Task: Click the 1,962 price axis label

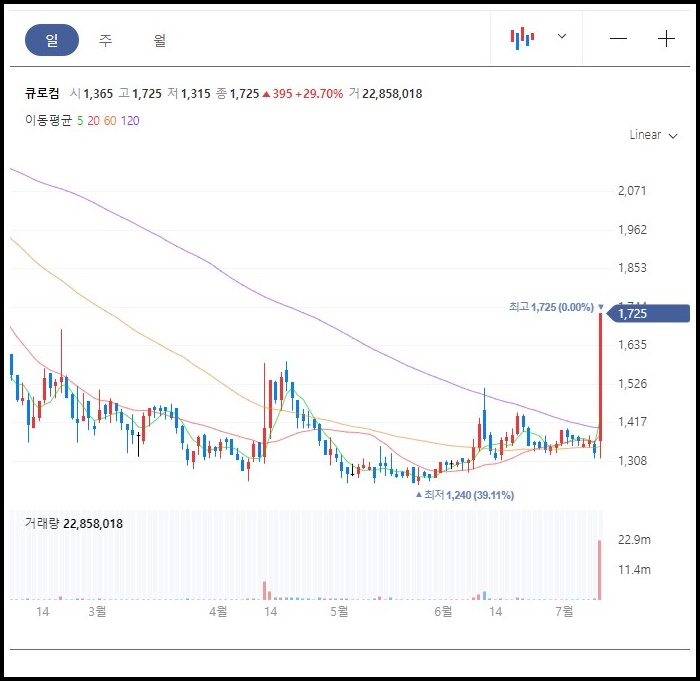Action: click(x=632, y=230)
